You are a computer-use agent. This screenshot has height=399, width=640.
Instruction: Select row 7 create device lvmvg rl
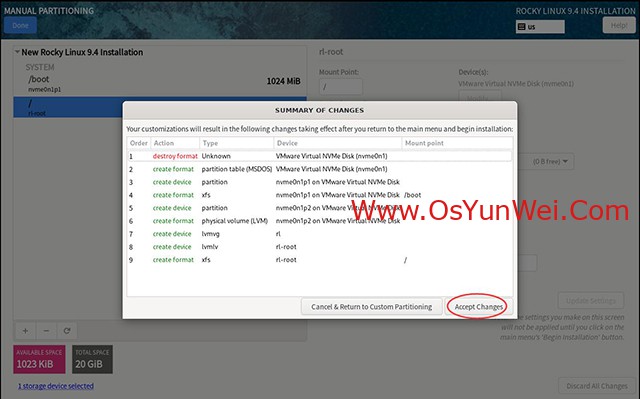[x=320, y=234]
